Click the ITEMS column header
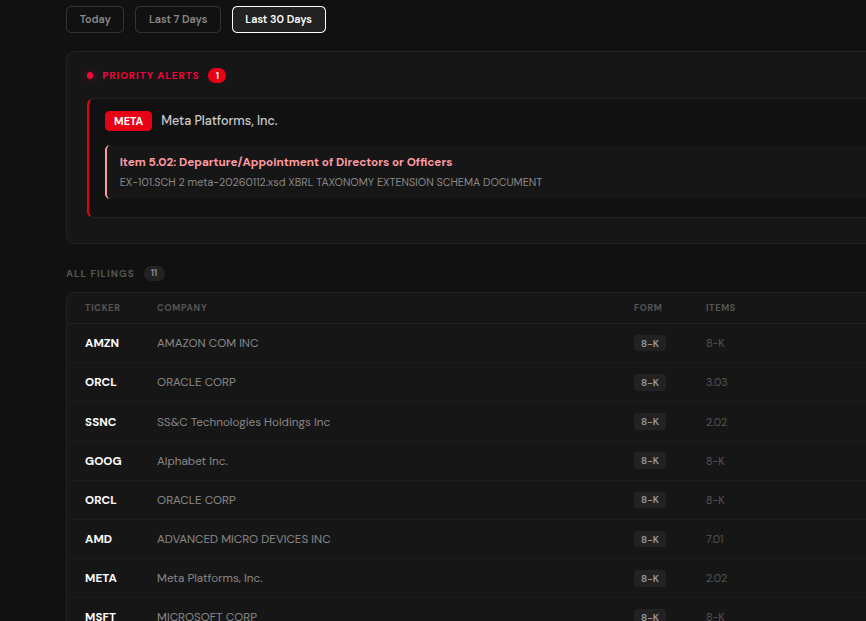 tap(720, 308)
